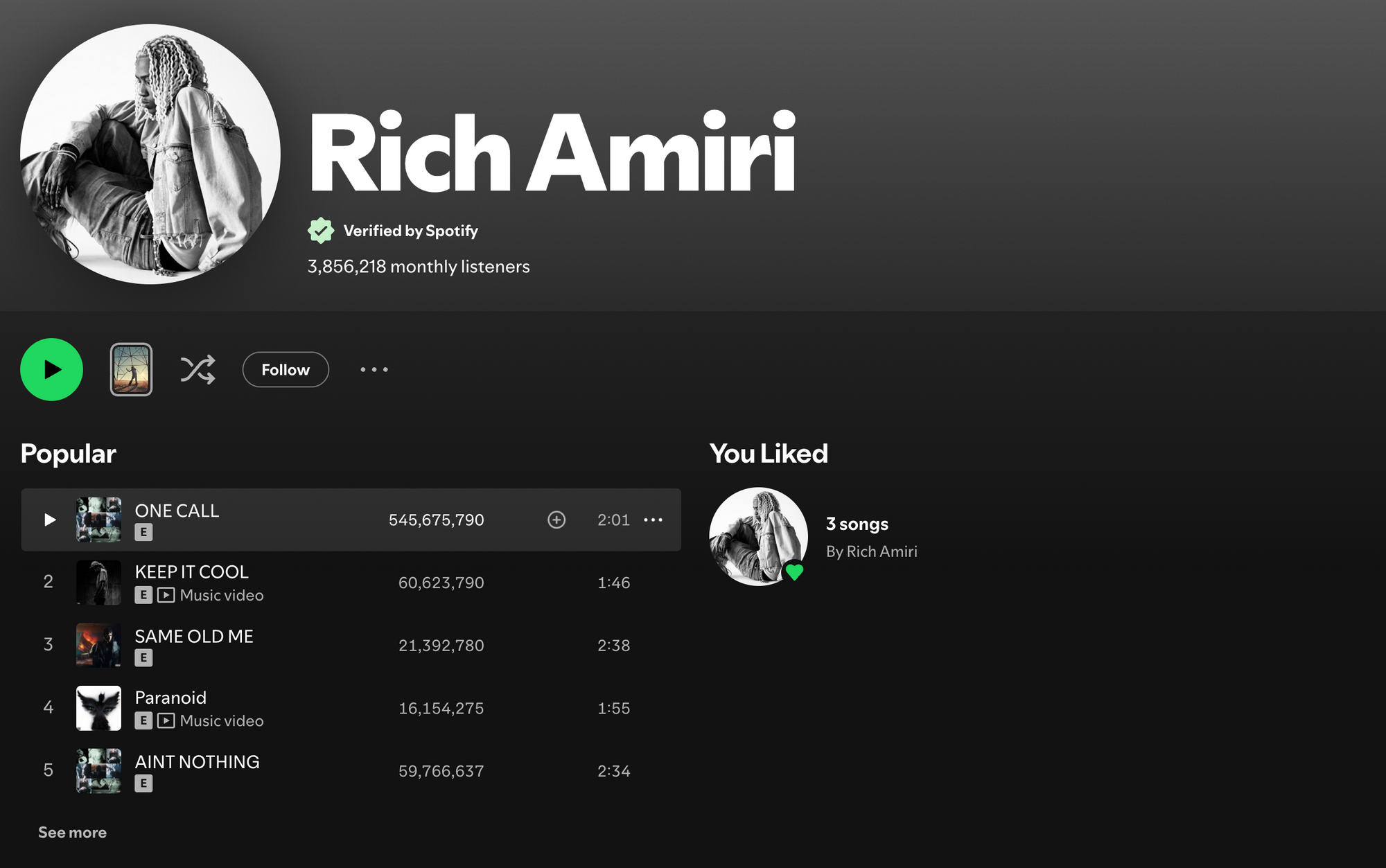
Task: Open the SAME OLD ME cover art
Action: [98, 646]
